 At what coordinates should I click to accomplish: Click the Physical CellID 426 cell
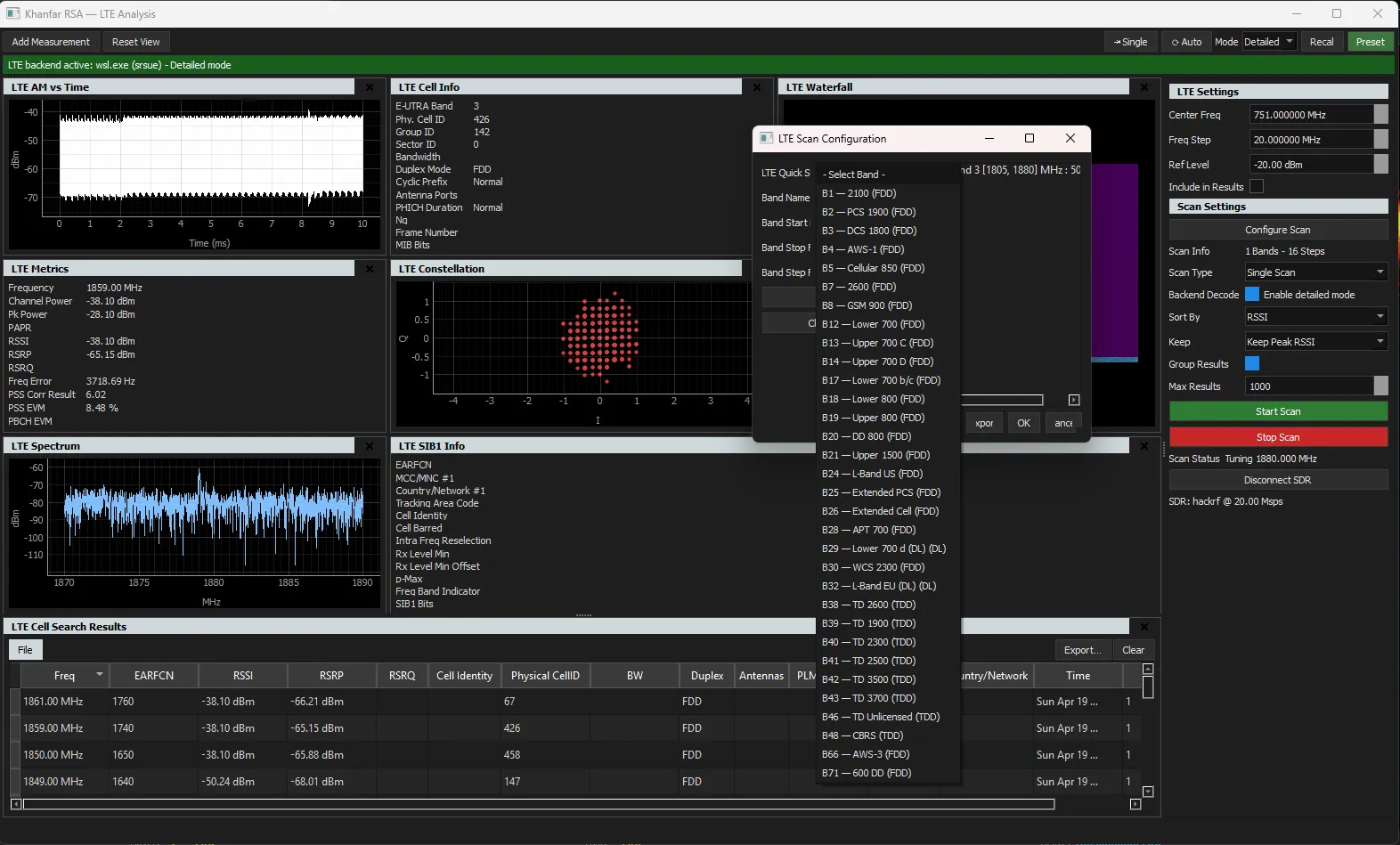point(545,728)
